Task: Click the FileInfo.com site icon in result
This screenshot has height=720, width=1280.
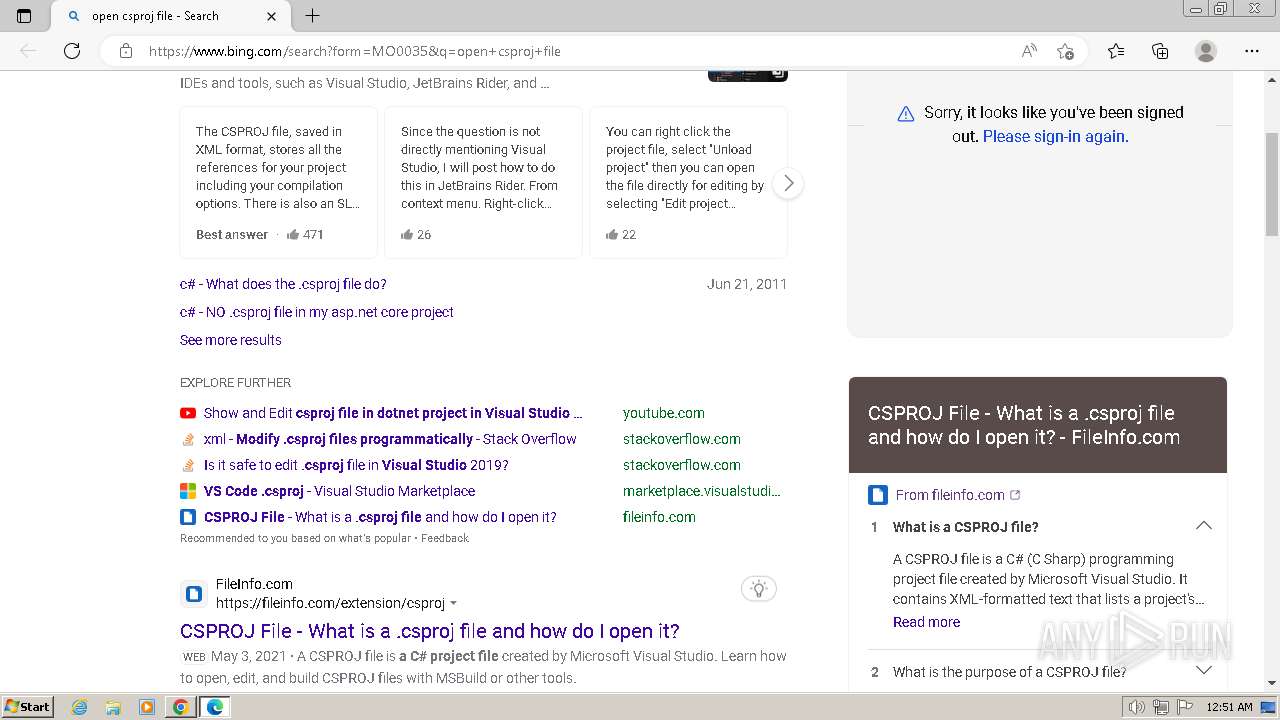Action: (194, 594)
